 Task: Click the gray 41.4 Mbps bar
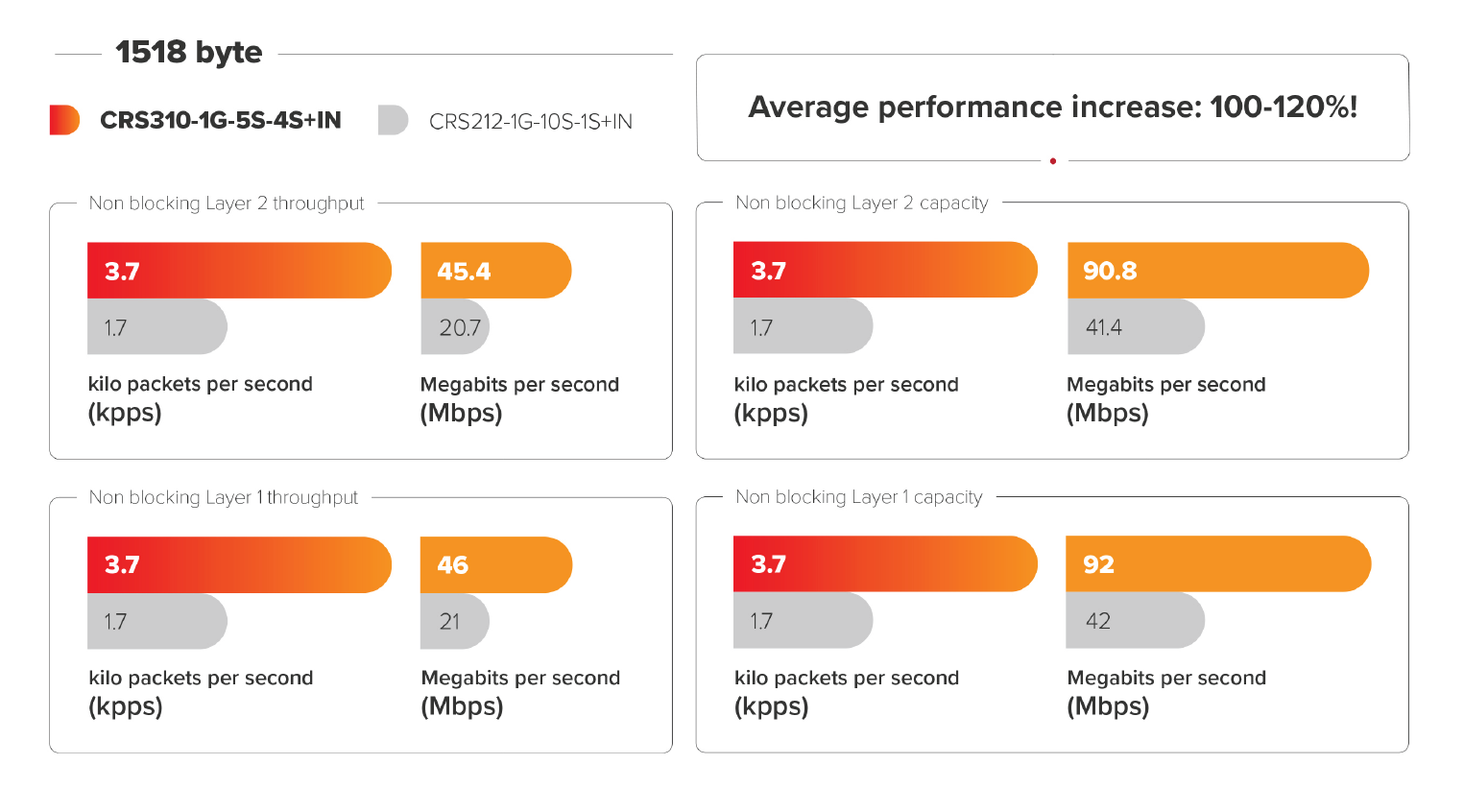1135,327
